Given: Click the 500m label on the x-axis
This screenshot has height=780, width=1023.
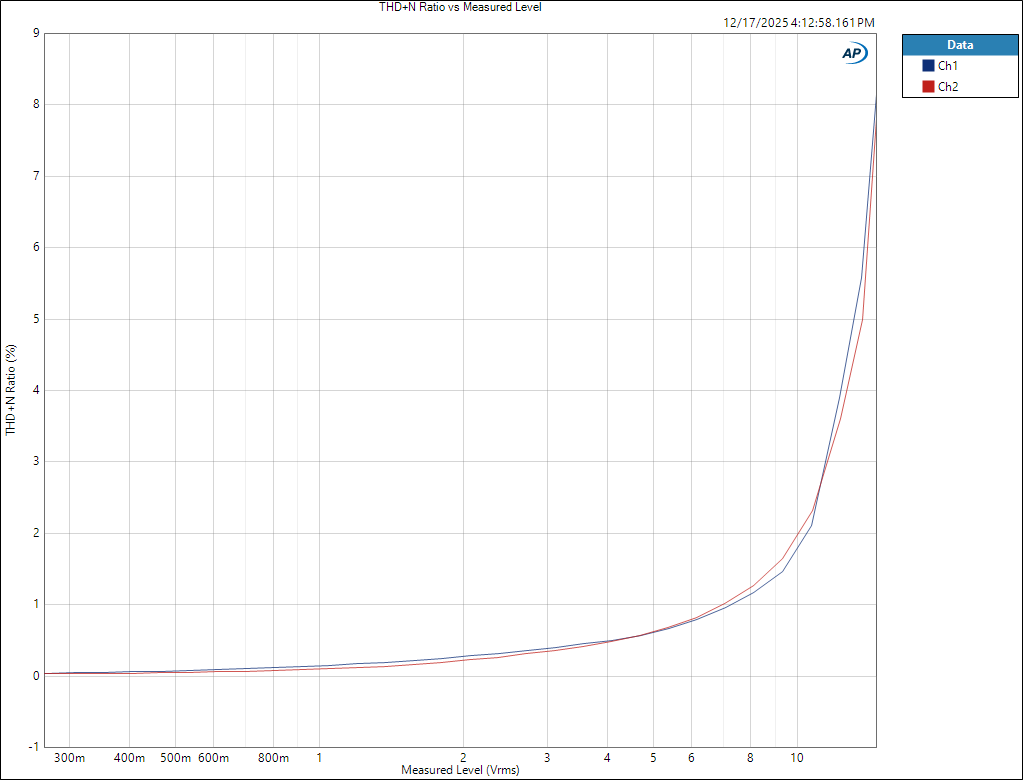Looking at the screenshot, I should pyautogui.click(x=176, y=758).
